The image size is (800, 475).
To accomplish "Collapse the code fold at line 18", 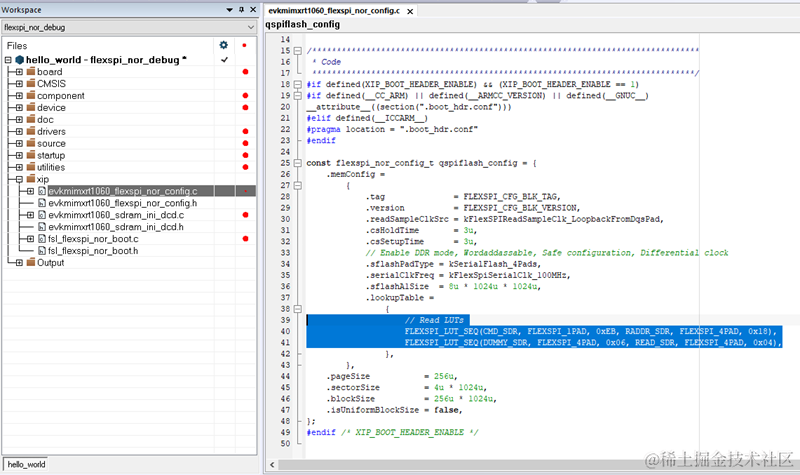I will tap(297, 84).
